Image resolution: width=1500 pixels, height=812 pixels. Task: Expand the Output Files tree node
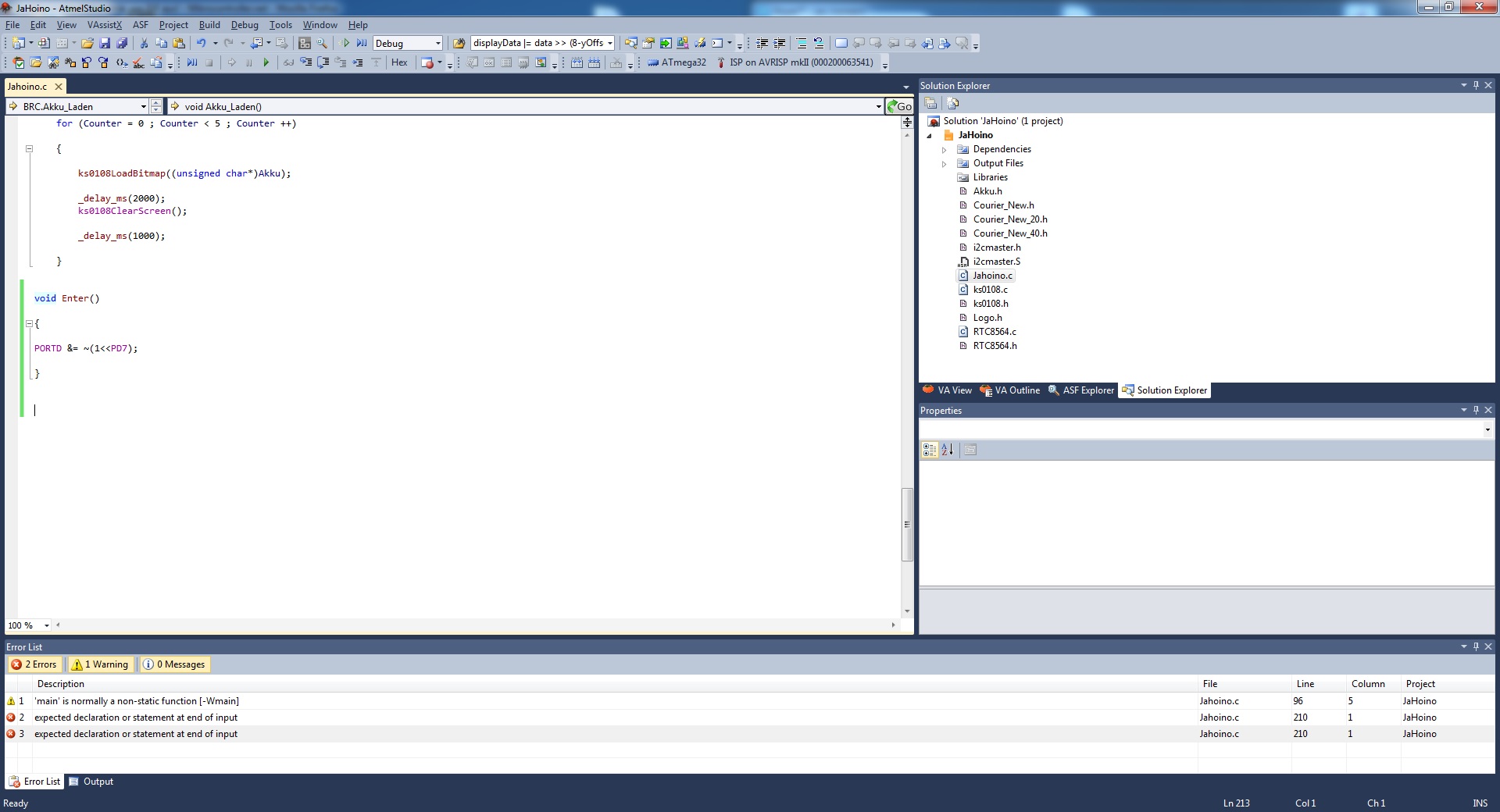945,164
